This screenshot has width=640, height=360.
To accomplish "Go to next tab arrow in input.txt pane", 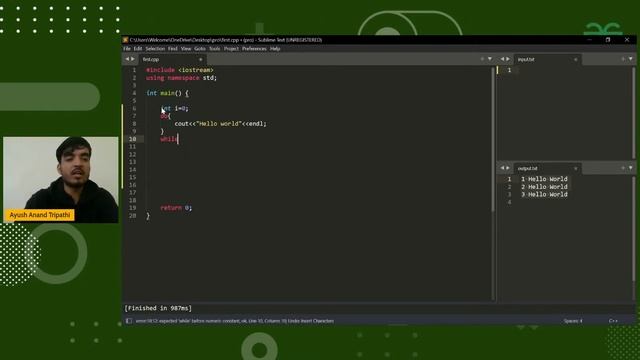I will coord(508,59).
